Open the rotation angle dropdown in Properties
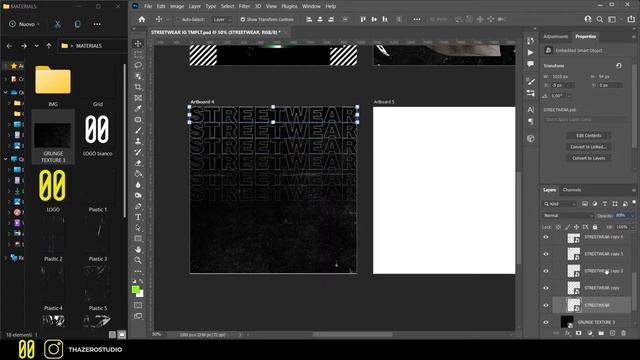Viewport: 640px width, 360px height. pyautogui.click(x=569, y=96)
